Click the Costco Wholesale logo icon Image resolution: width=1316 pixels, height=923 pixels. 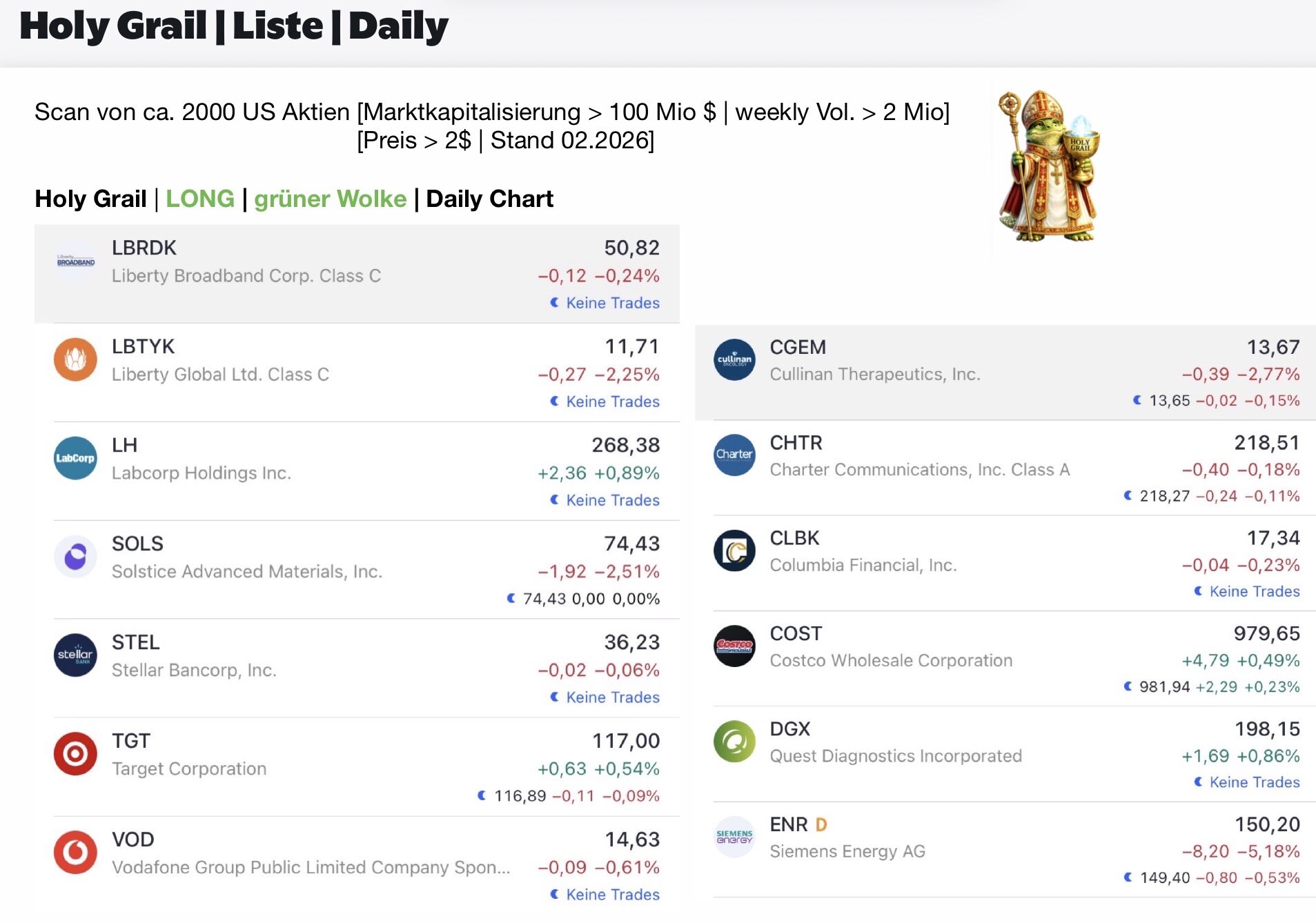tap(734, 646)
